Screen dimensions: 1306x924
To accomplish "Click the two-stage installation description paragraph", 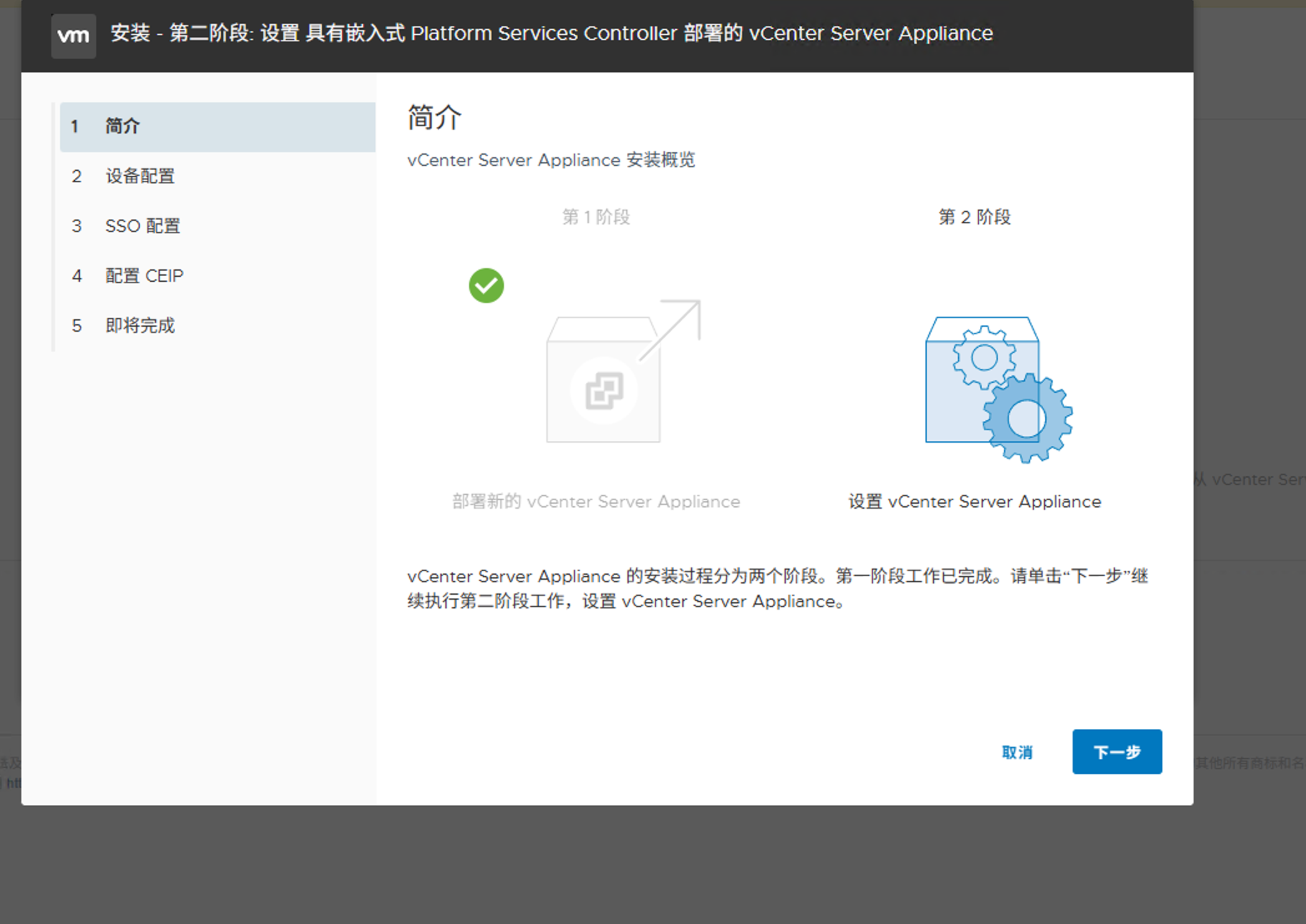I will click(778, 589).
